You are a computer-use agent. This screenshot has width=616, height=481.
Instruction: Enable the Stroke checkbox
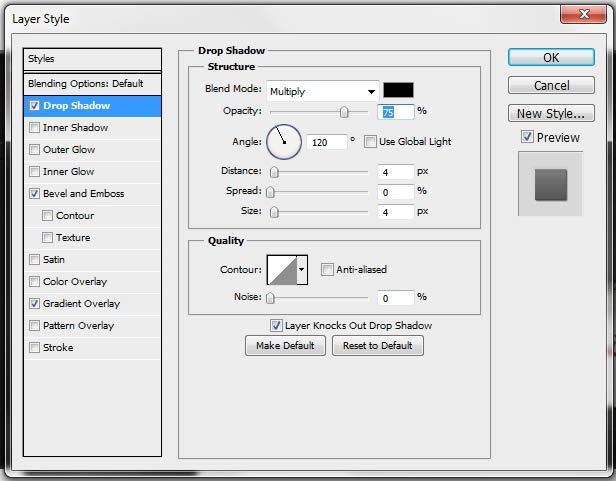[35, 348]
